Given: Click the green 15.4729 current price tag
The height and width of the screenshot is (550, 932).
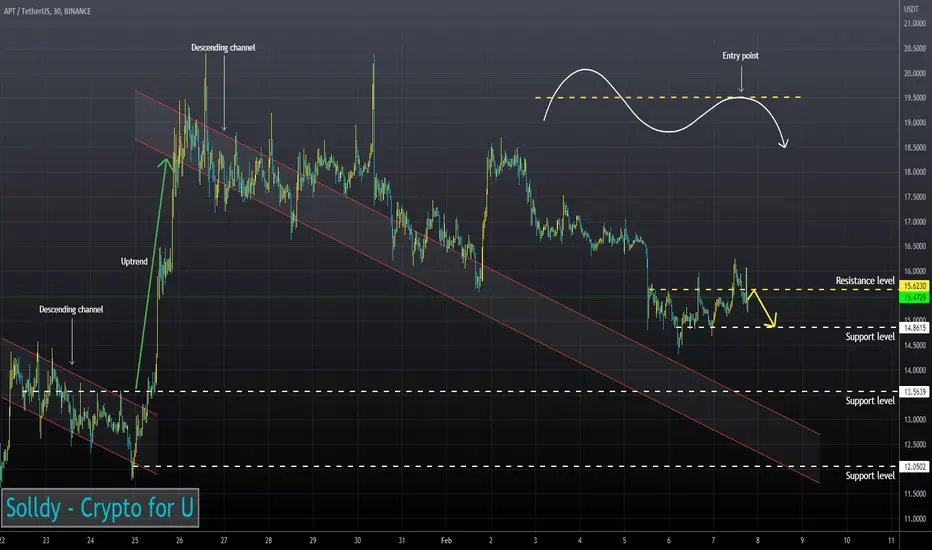Looking at the screenshot, I should pos(915,297).
